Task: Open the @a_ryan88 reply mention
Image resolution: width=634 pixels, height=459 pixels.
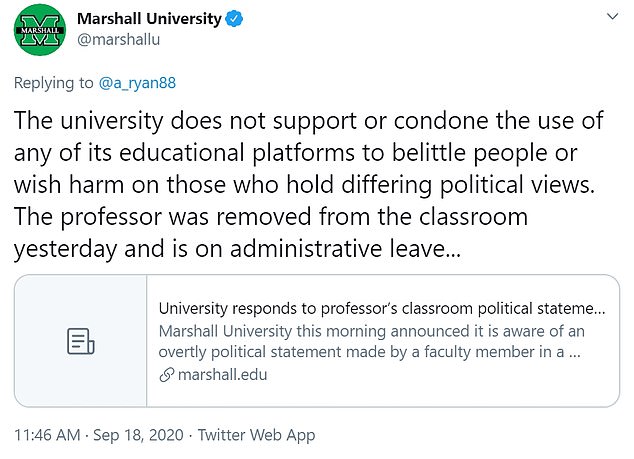Action: point(137,83)
